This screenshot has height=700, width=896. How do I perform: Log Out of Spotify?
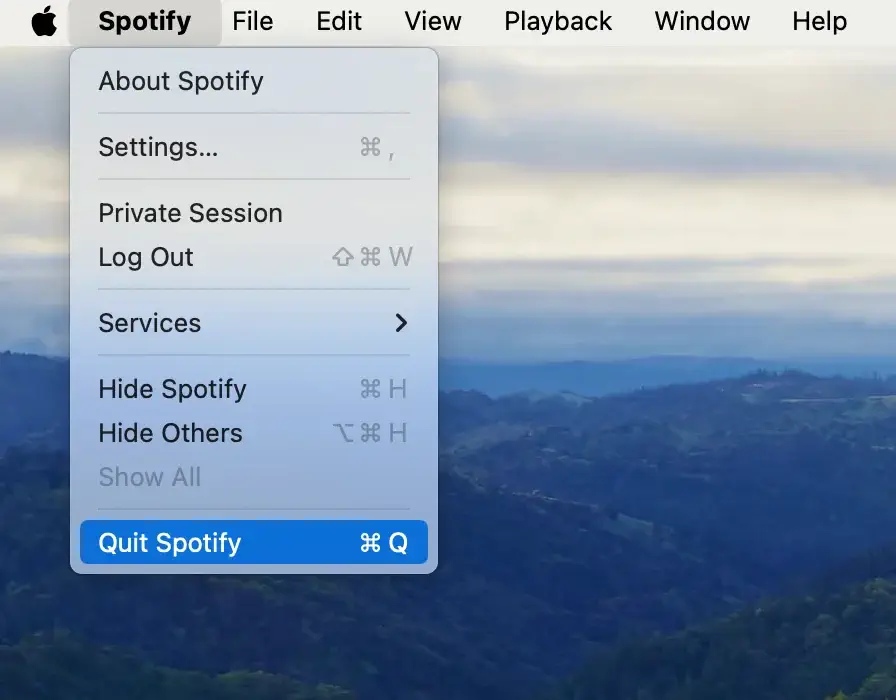tap(146, 257)
